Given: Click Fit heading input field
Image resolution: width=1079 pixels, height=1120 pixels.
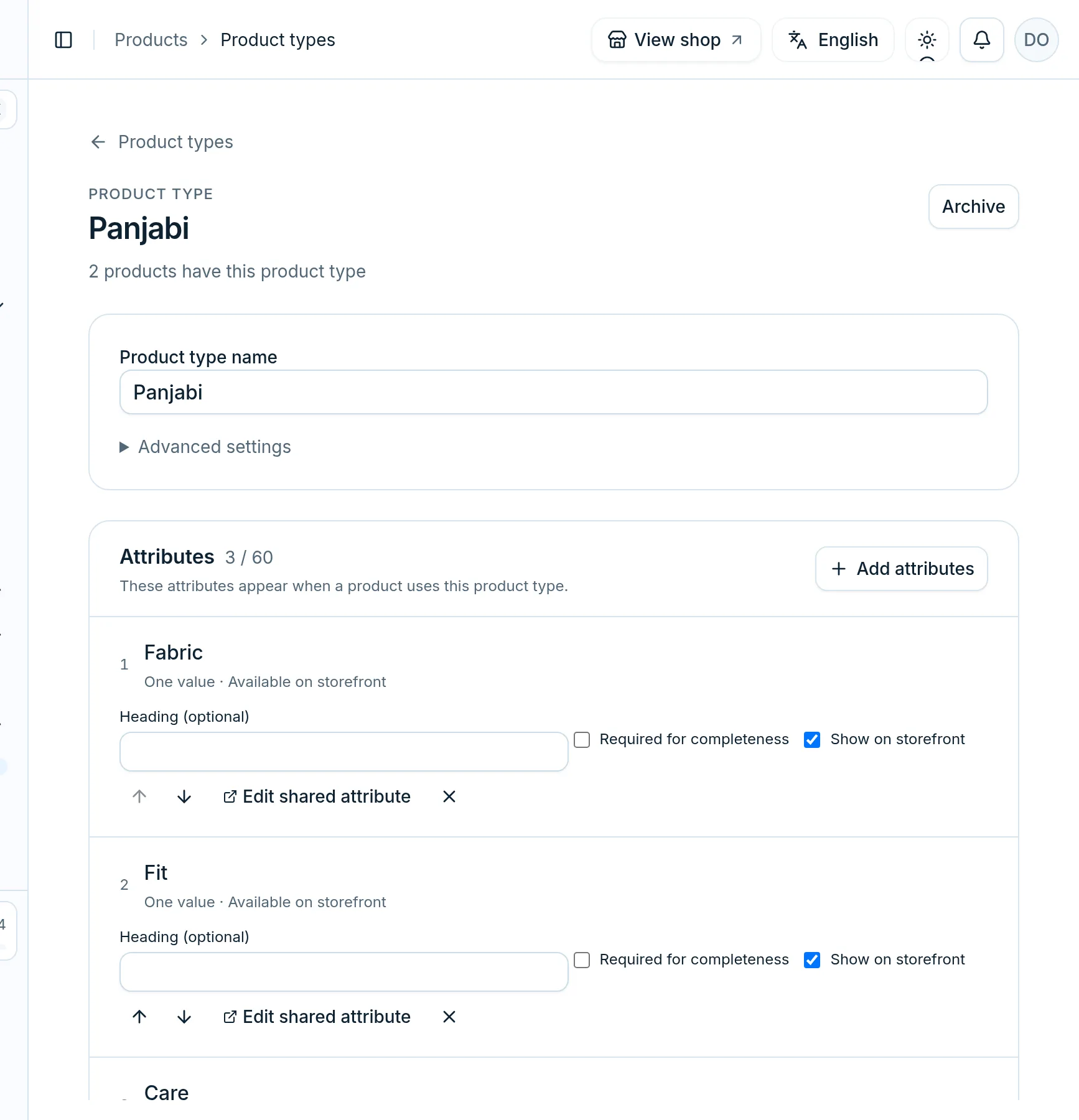Looking at the screenshot, I should click(343, 972).
